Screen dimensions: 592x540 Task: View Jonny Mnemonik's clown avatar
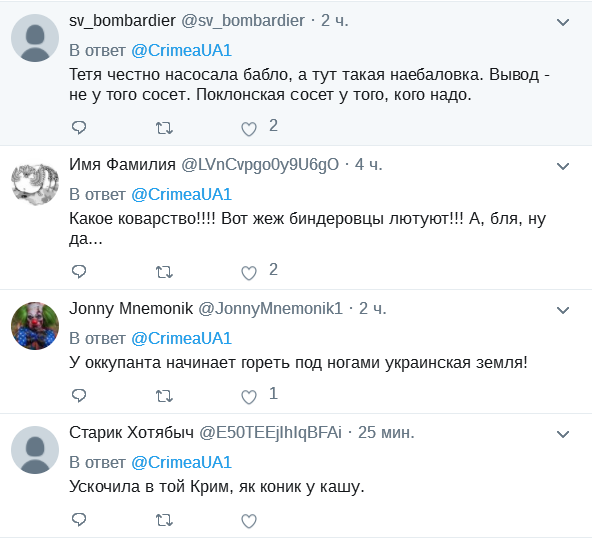35,326
